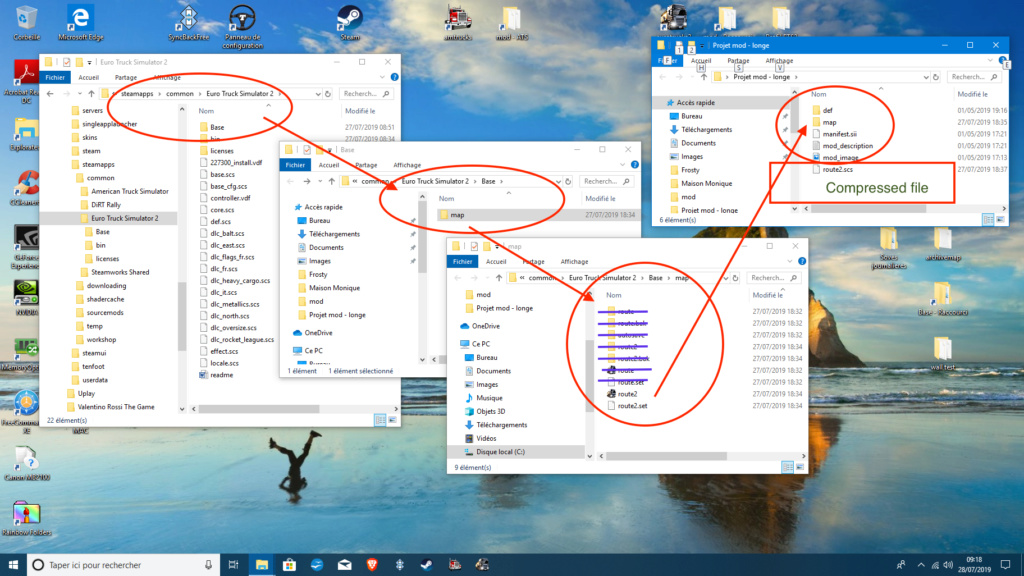Open Accueil tab in Euro Truck Simulator 2 window
The image size is (1024, 576).
89,77
